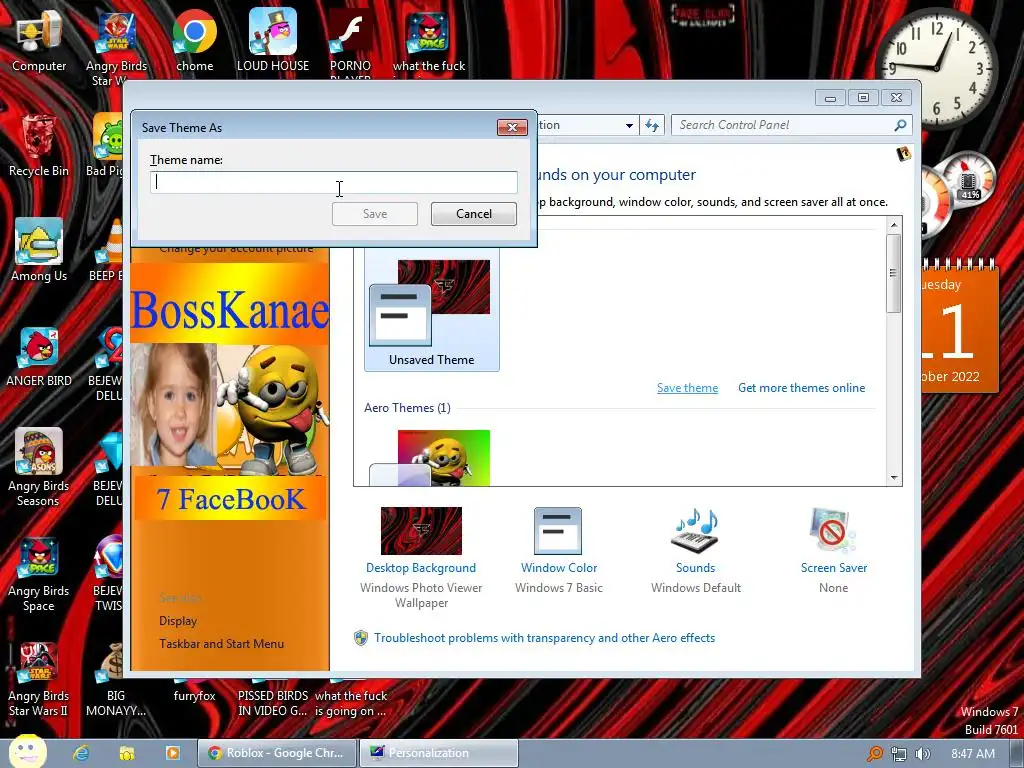The height and width of the screenshot is (768, 1024).
Task: Click the Save button in dialog
Action: click(x=375, y=214)
